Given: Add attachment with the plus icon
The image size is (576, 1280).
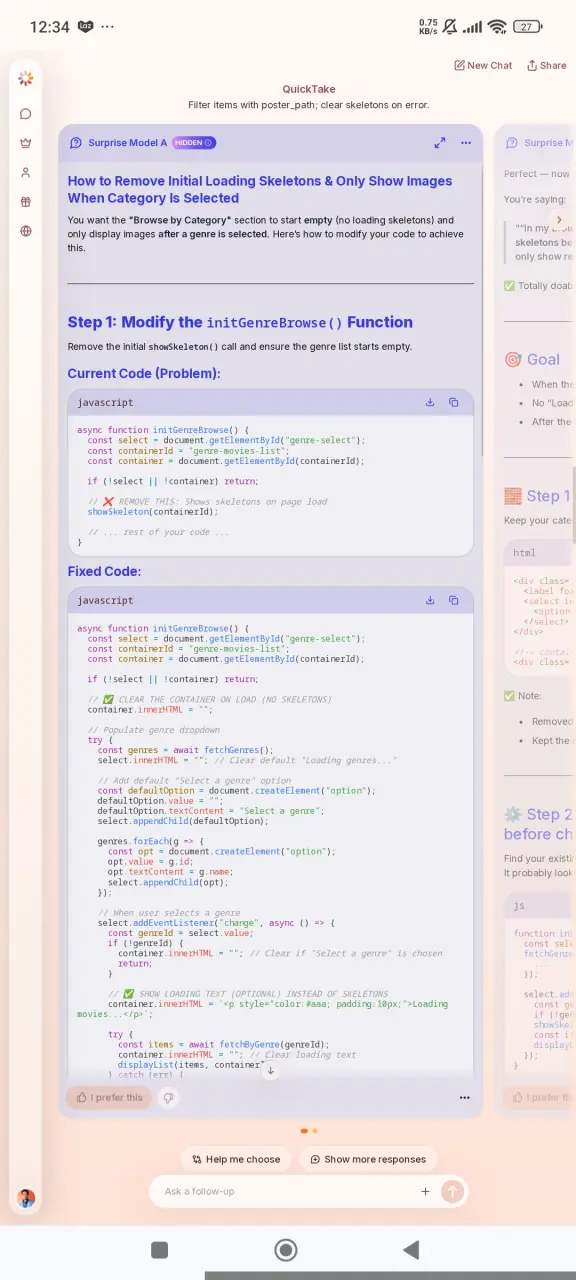Looking at the screenshot, I should (425, 1191).
